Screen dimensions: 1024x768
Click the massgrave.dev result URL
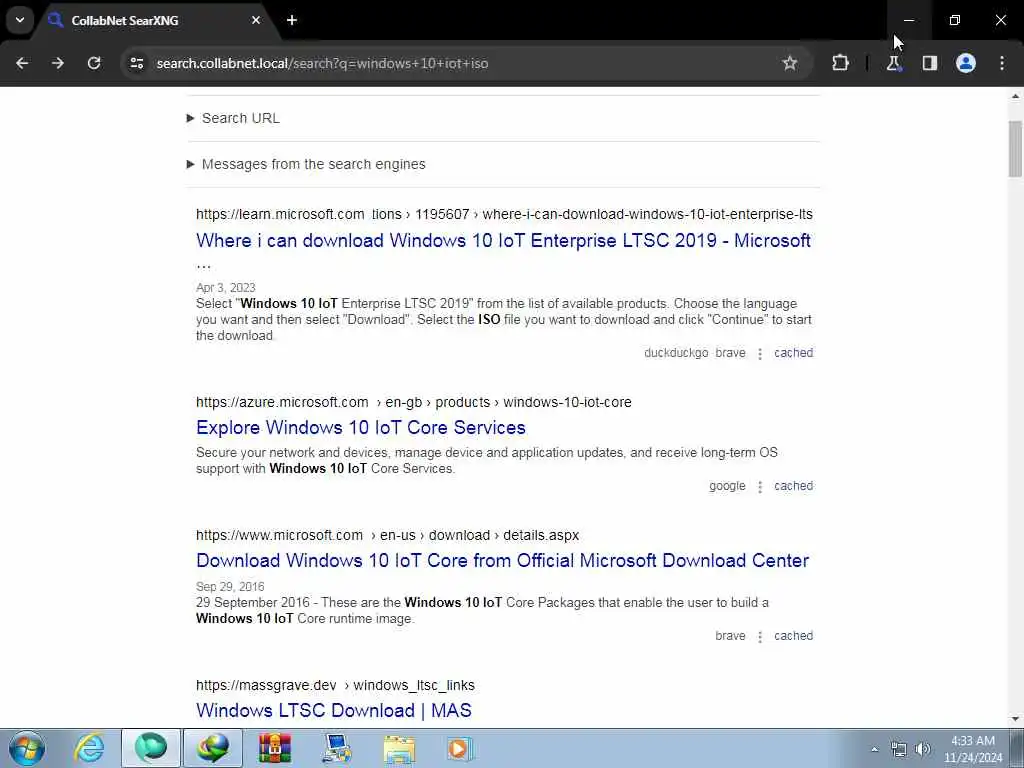pos(335,685)
